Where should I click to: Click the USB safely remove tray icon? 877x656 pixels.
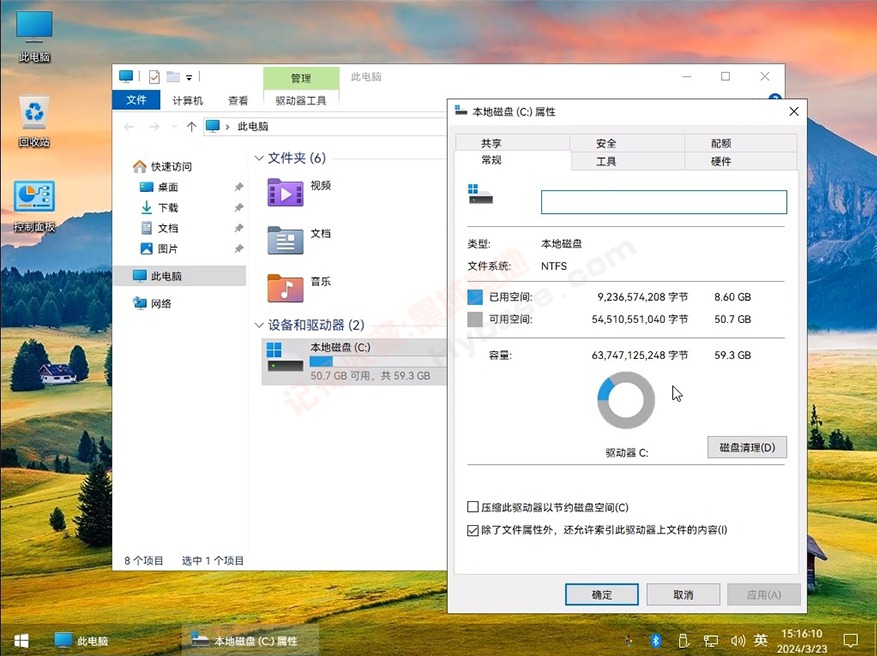683,640
